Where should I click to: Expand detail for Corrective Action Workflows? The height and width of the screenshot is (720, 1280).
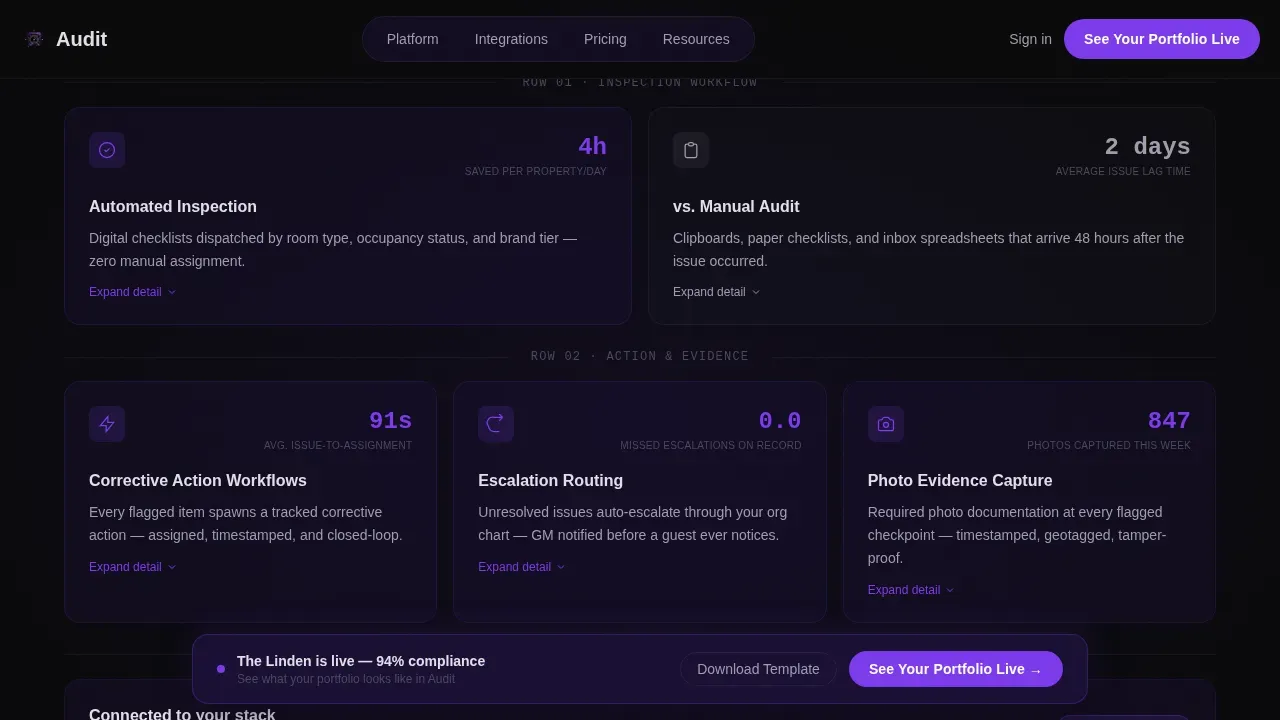pyautogui.click(x=133, y=567)
